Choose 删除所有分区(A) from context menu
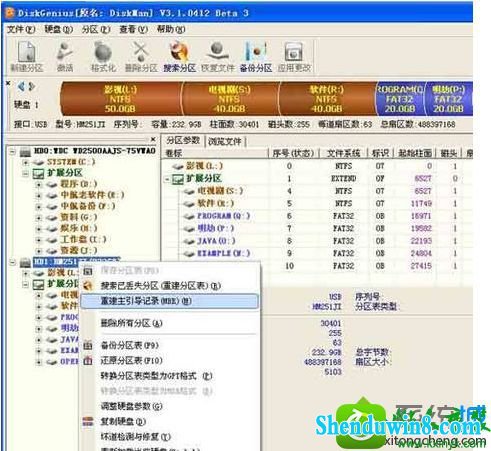The width and height of the screenshot is (491, 451). 170,323
